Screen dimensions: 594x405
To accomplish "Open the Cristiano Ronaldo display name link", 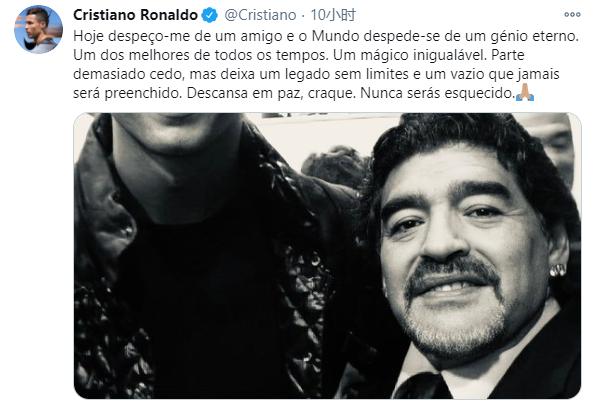I will point(135,15).
